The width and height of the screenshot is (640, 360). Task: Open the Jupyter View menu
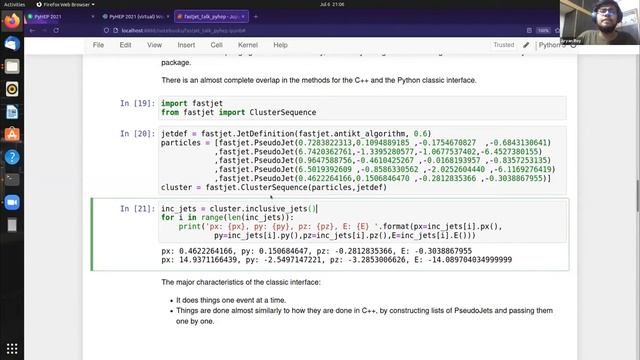(154, 45)
